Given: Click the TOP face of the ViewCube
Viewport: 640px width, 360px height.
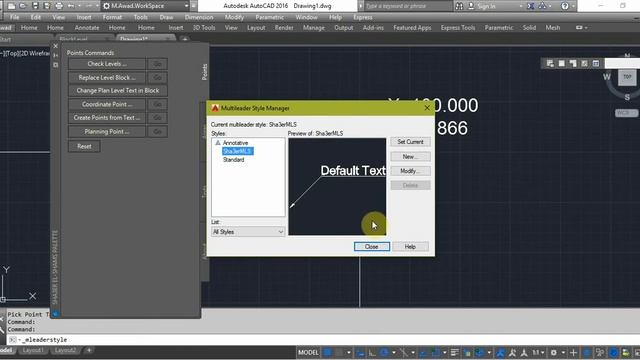Looking at the screenshot, I should [627, 77].
